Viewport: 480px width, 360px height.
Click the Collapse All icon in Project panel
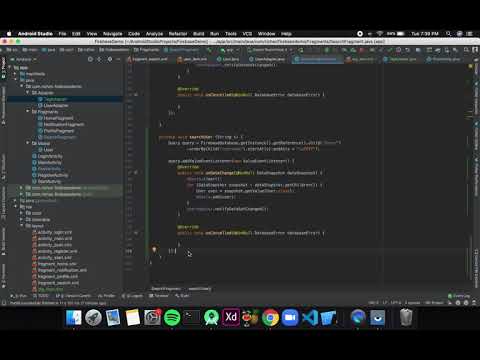click(99, 59)
